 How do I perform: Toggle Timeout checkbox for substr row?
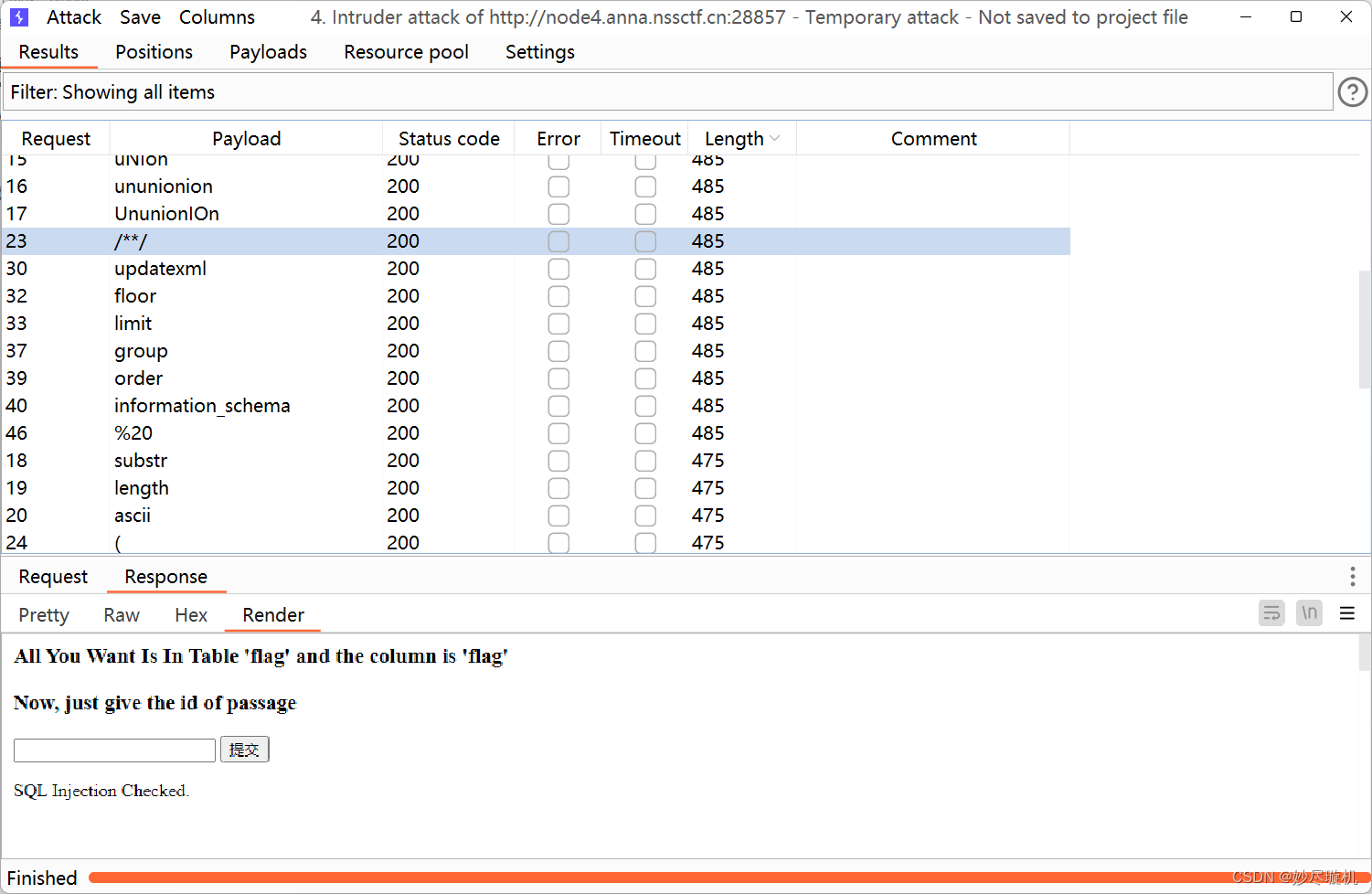(645, 461)
